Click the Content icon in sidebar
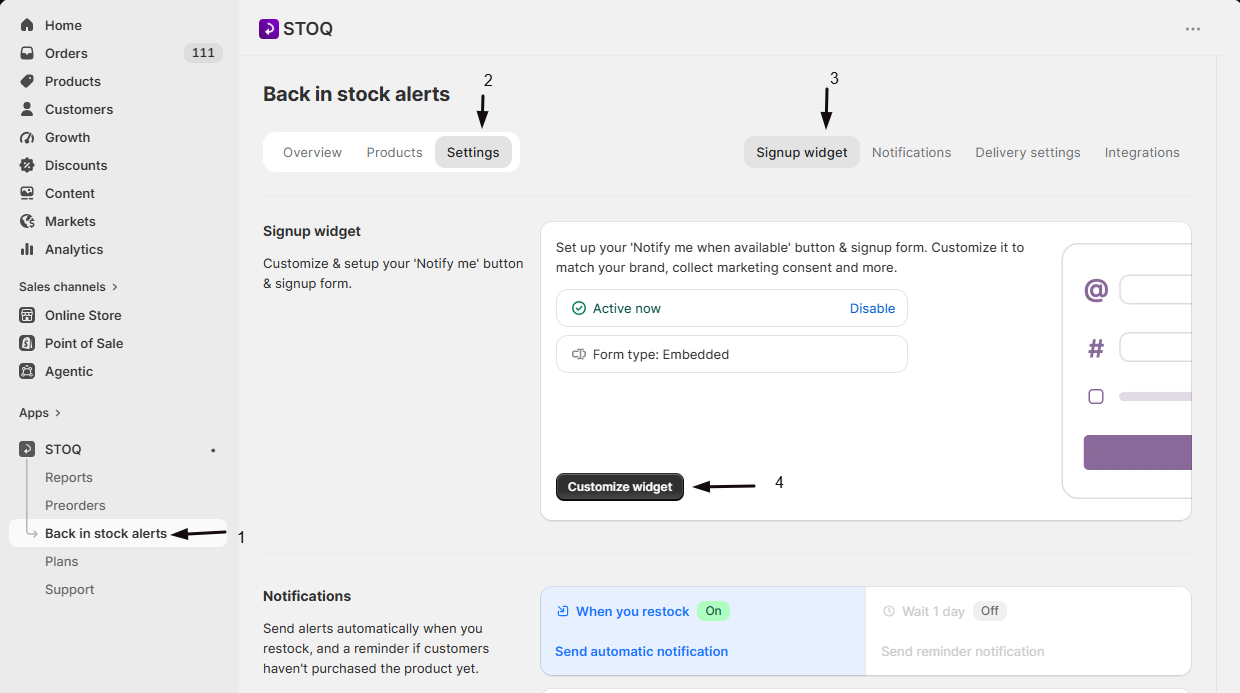1240x693 pixels. point(27,193)
